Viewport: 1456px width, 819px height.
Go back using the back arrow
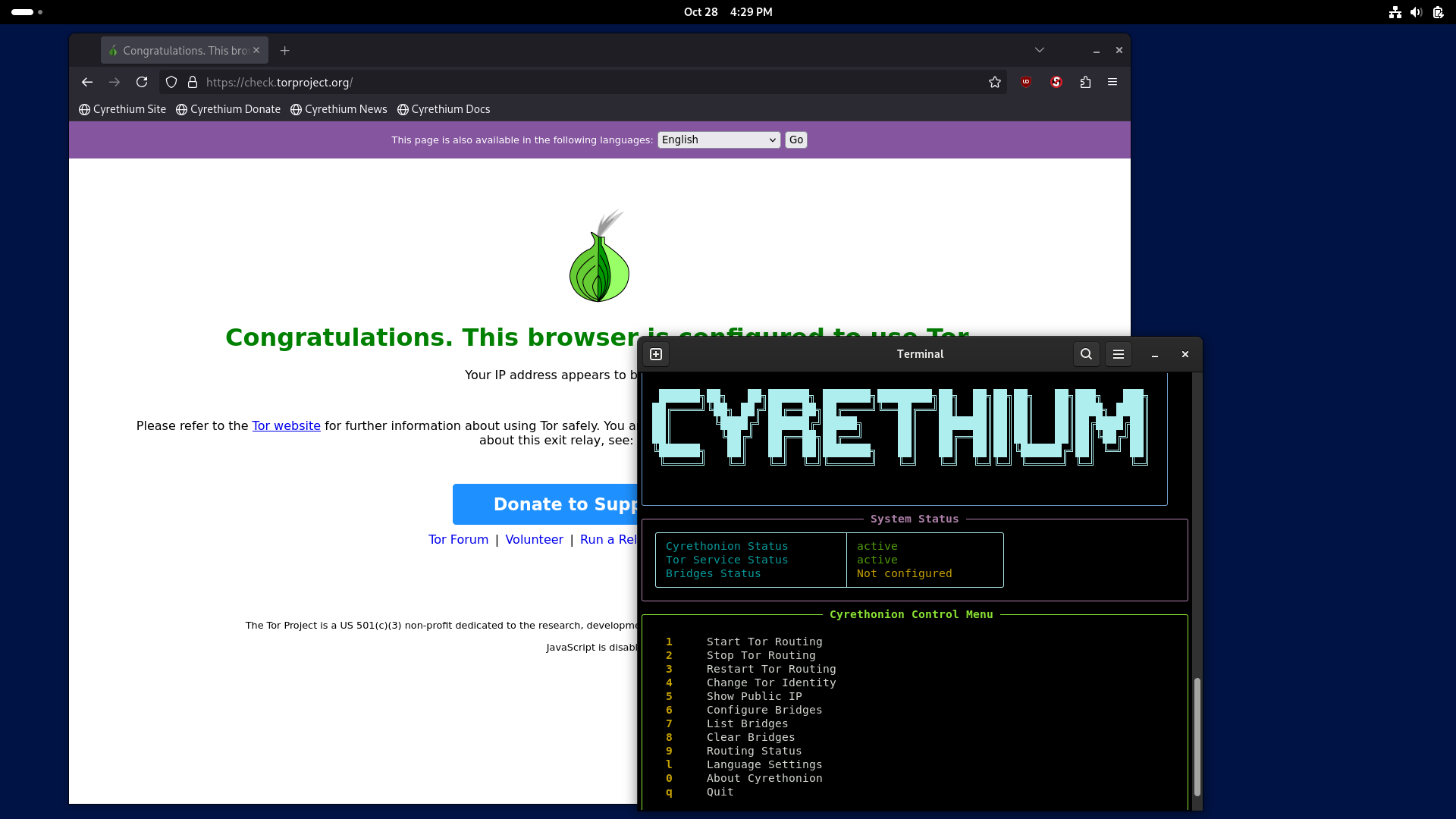click(86, 82)
